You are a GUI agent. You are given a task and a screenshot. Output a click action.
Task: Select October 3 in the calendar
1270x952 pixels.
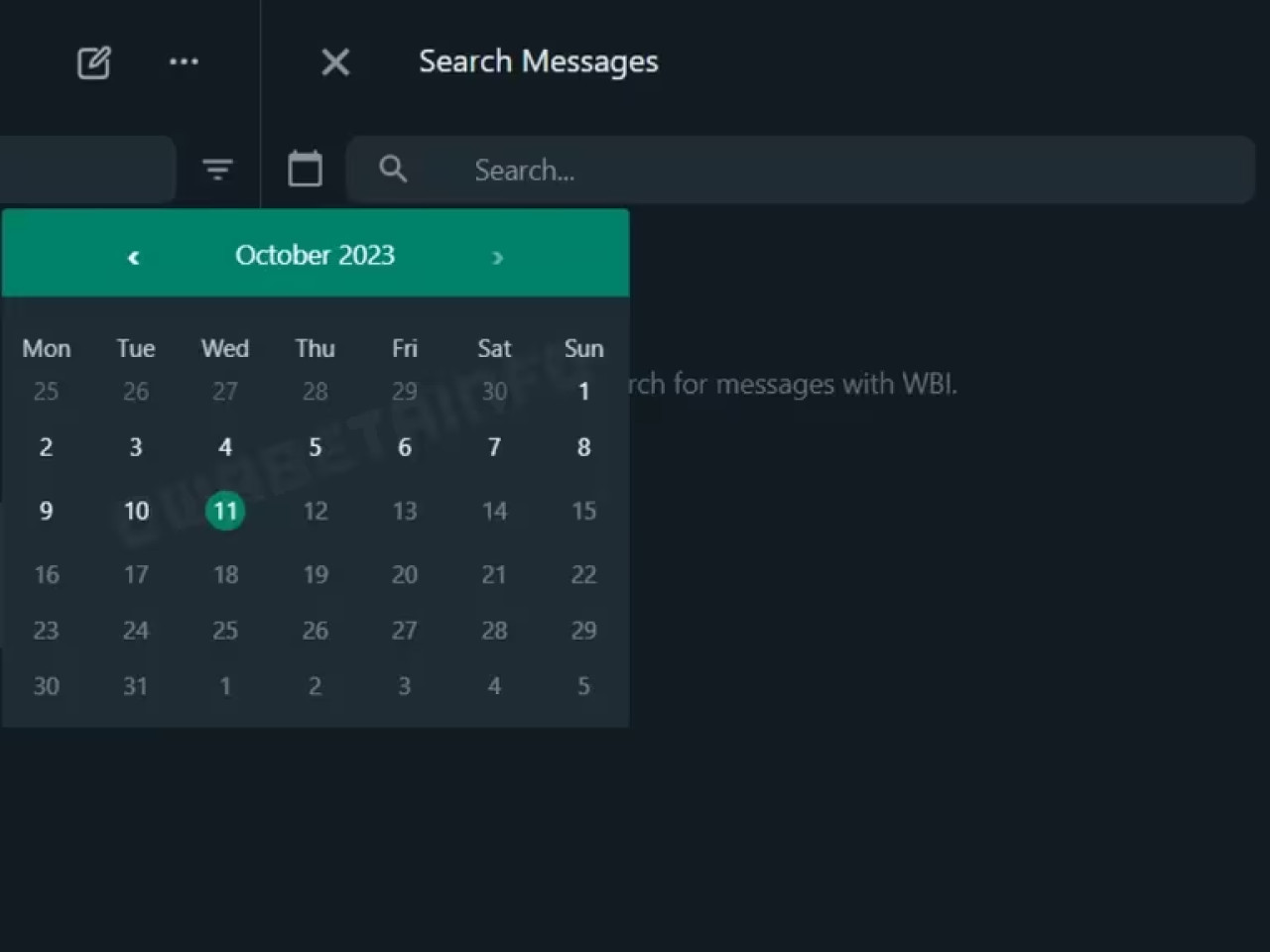136,447
